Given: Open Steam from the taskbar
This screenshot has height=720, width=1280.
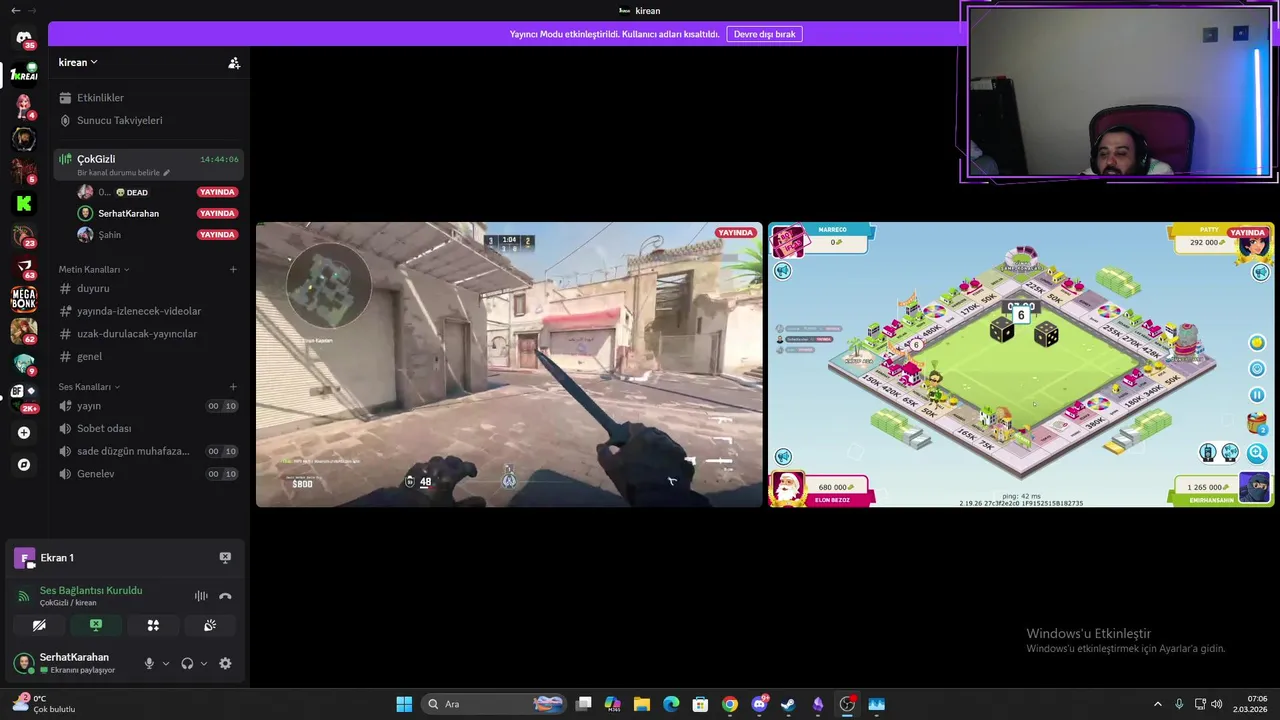Looking at the screenshot, I should [788, 704].
